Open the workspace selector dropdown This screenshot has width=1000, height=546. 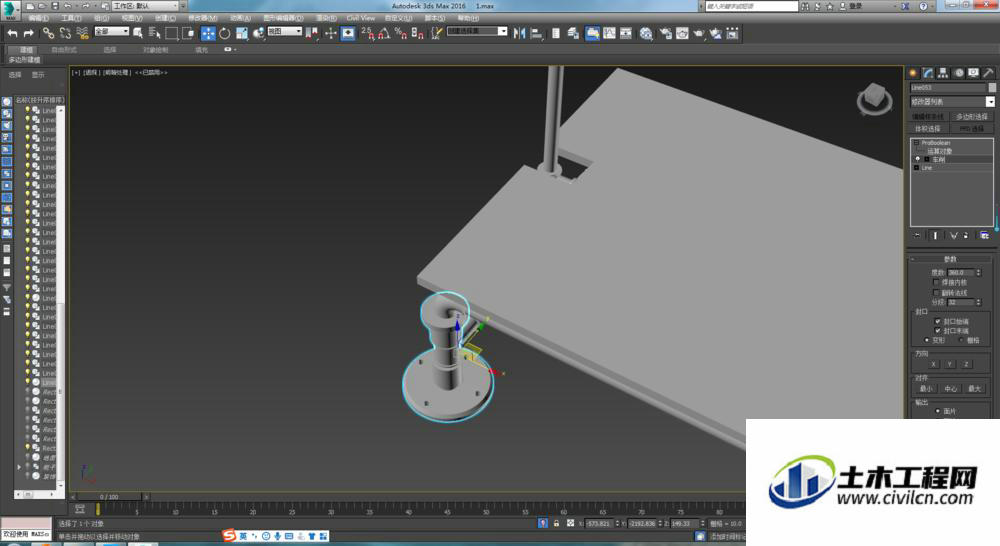[x=146, y=6]
